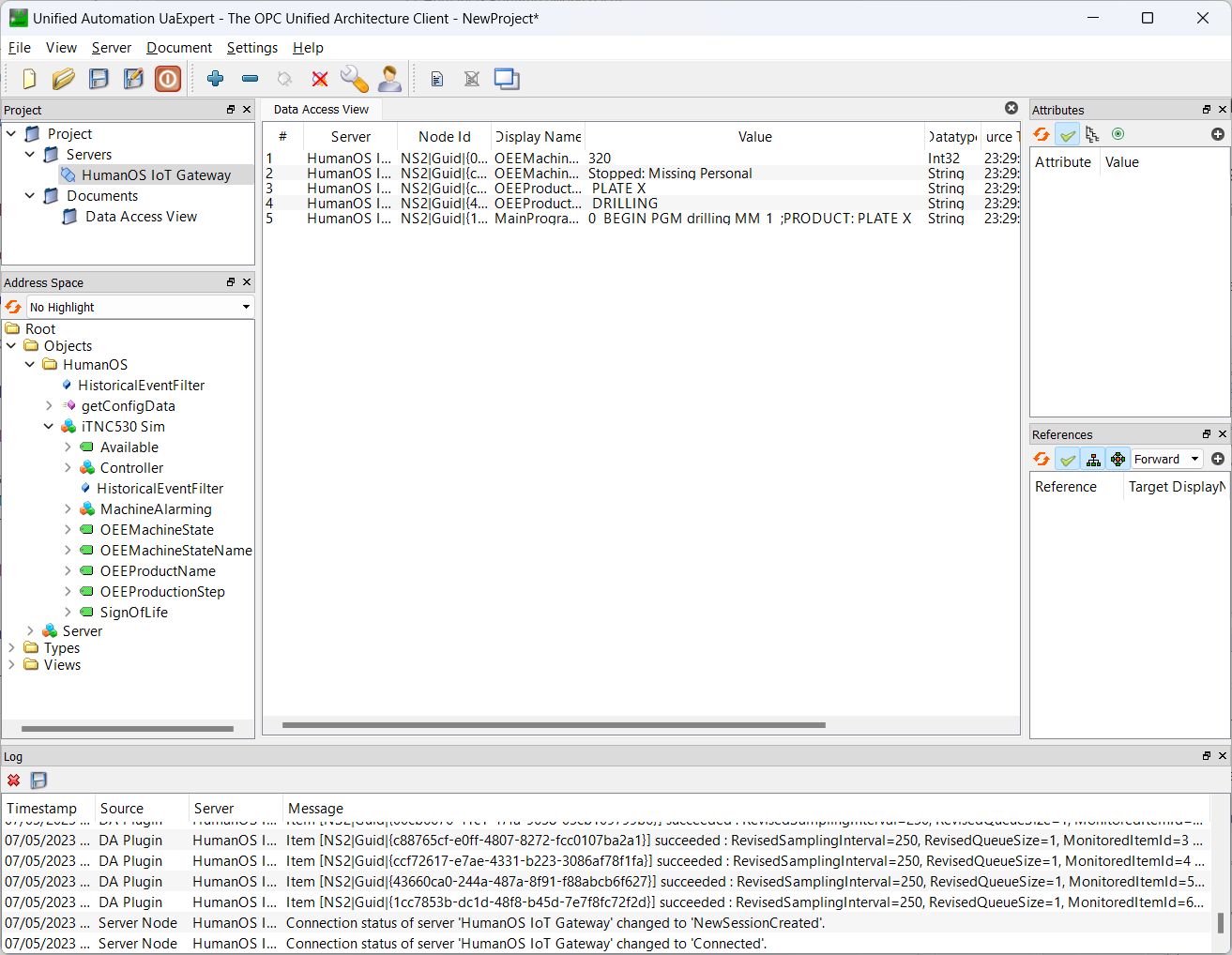Click the New Project toolbar icon
Viewport: 1232px width, 955px height.
click(x=29, y=79)
